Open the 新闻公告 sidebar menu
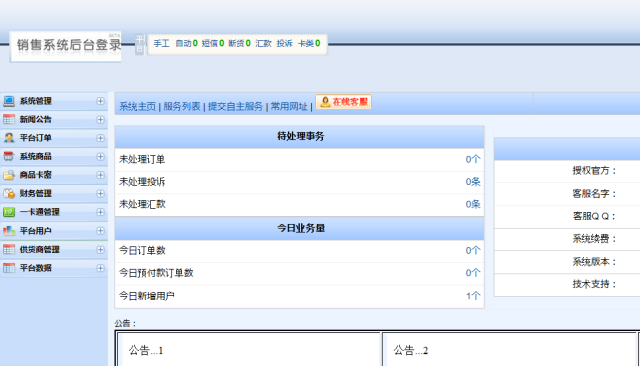 click(x=54, y=119)
